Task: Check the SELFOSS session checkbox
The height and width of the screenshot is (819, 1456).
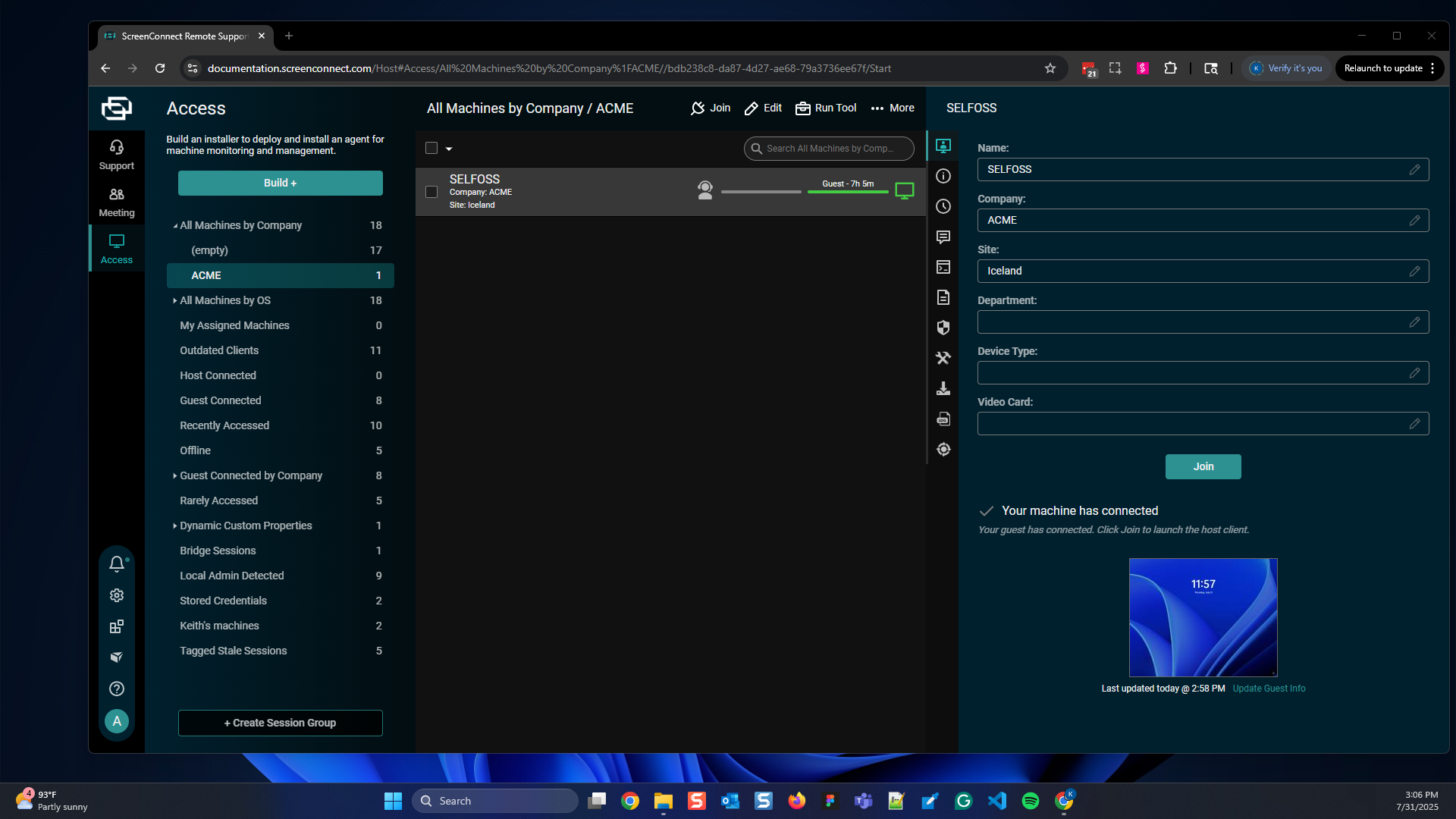Action: coord(431,192)
